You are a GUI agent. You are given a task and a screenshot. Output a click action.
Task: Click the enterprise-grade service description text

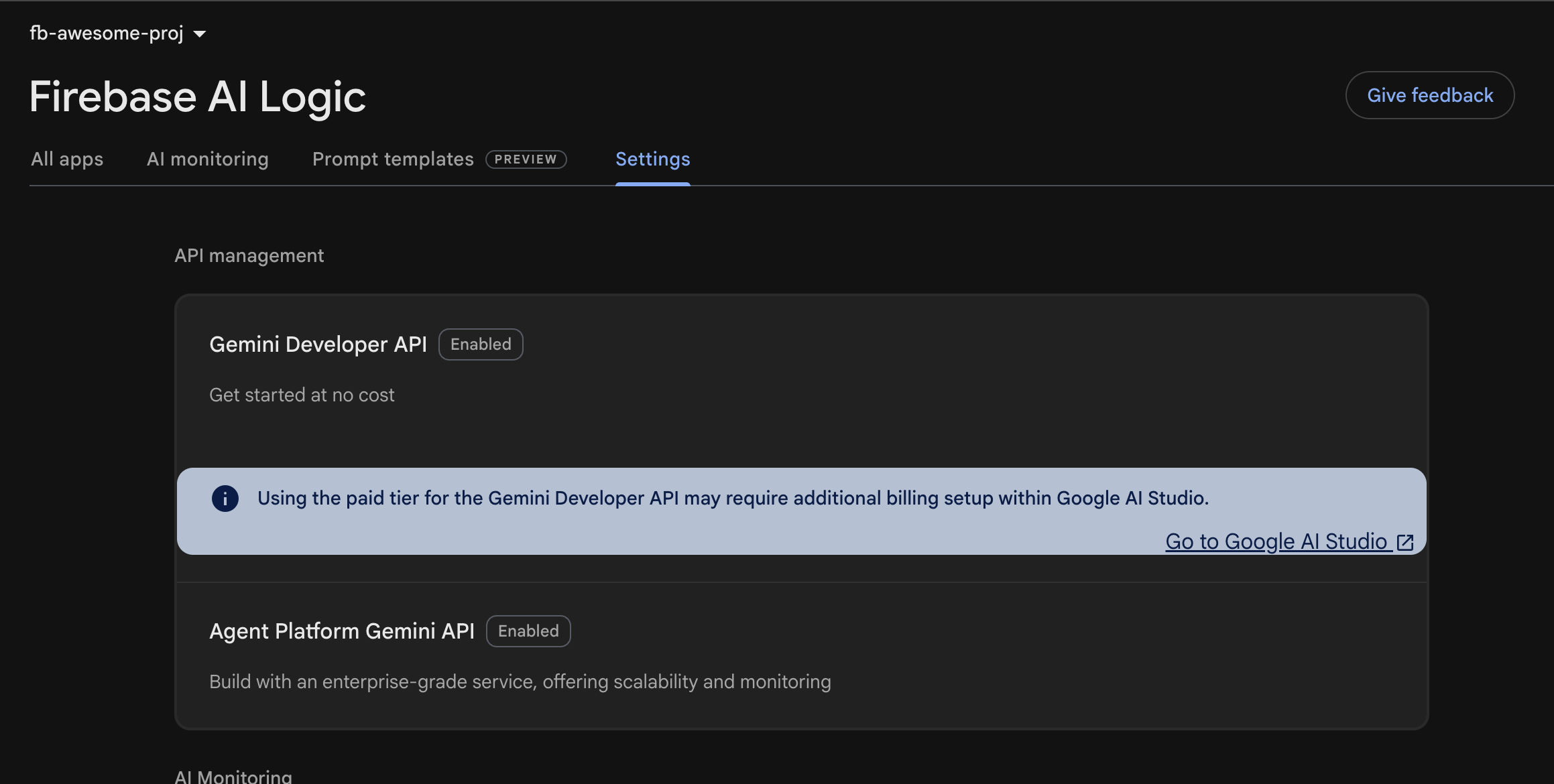point(520,682)
